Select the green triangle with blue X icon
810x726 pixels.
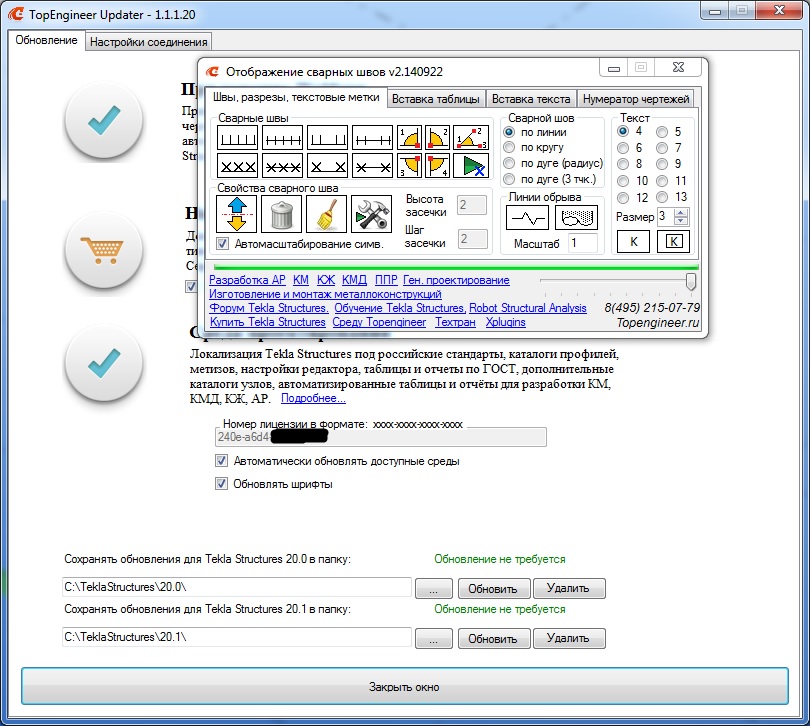[471, 165]
